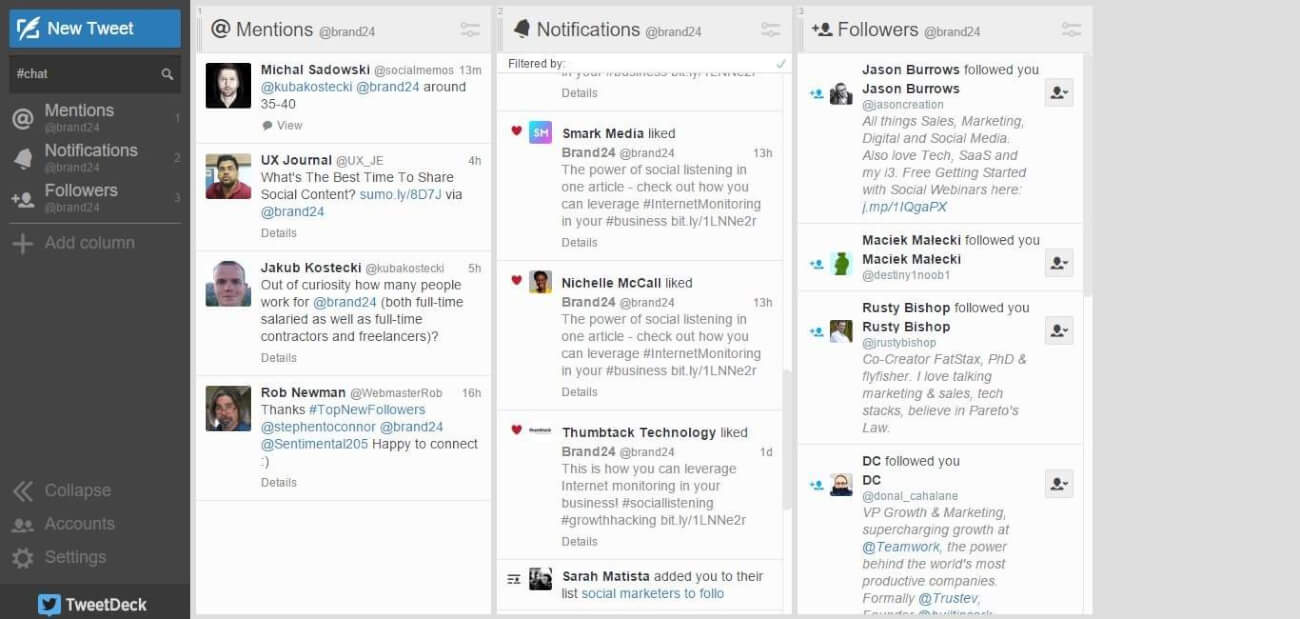Viewport: 1300px width, 619px height.
Task: Open Settings via the gear icon
Action: [24, 557]
